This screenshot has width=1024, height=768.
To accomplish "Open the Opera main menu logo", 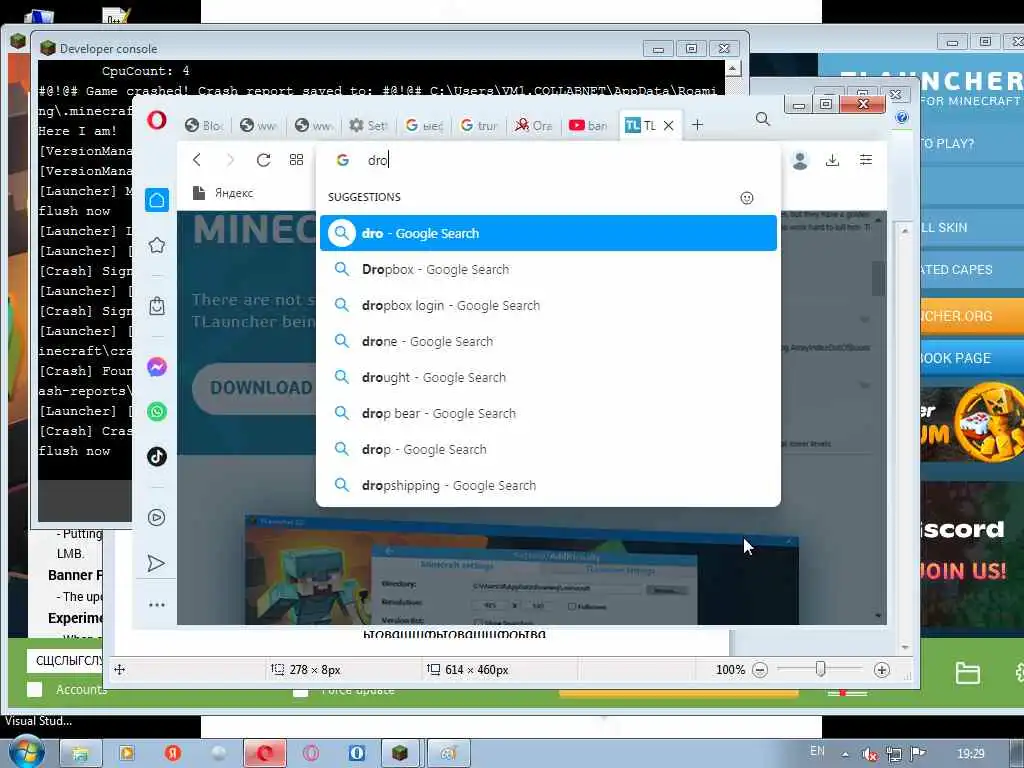I will click(x=157, y=120).
